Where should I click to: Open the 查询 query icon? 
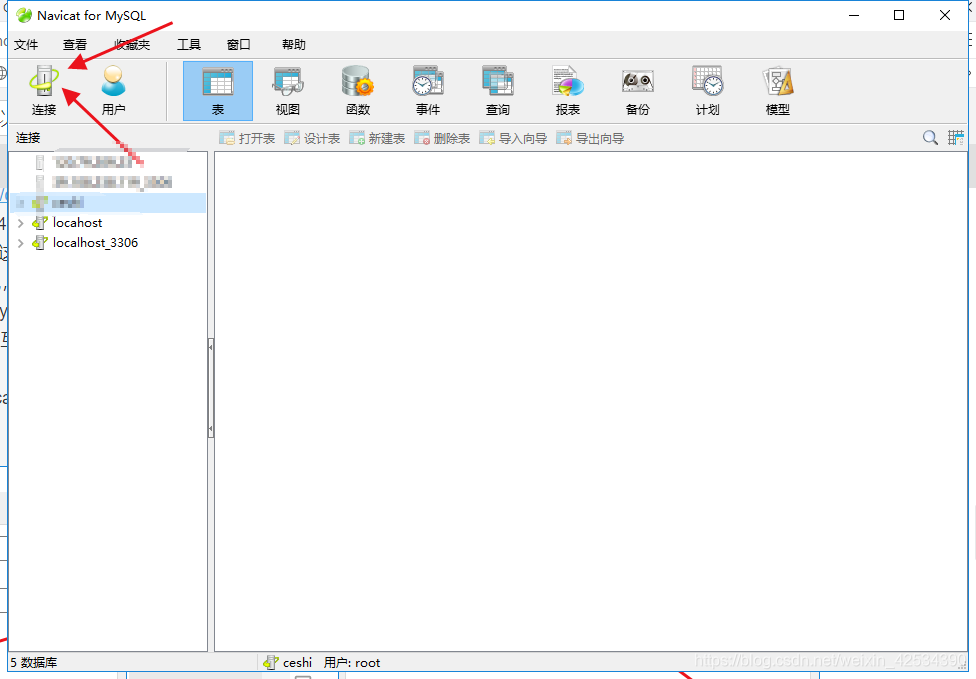tap(497, 91)
